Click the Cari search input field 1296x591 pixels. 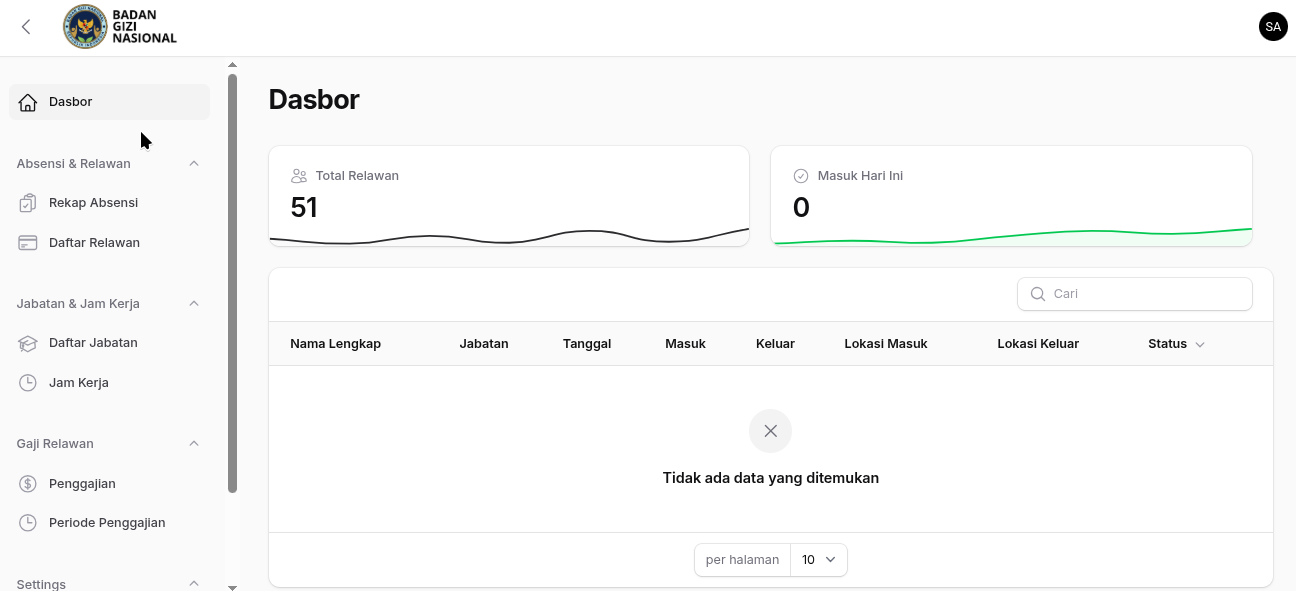tap(1135, 294)
